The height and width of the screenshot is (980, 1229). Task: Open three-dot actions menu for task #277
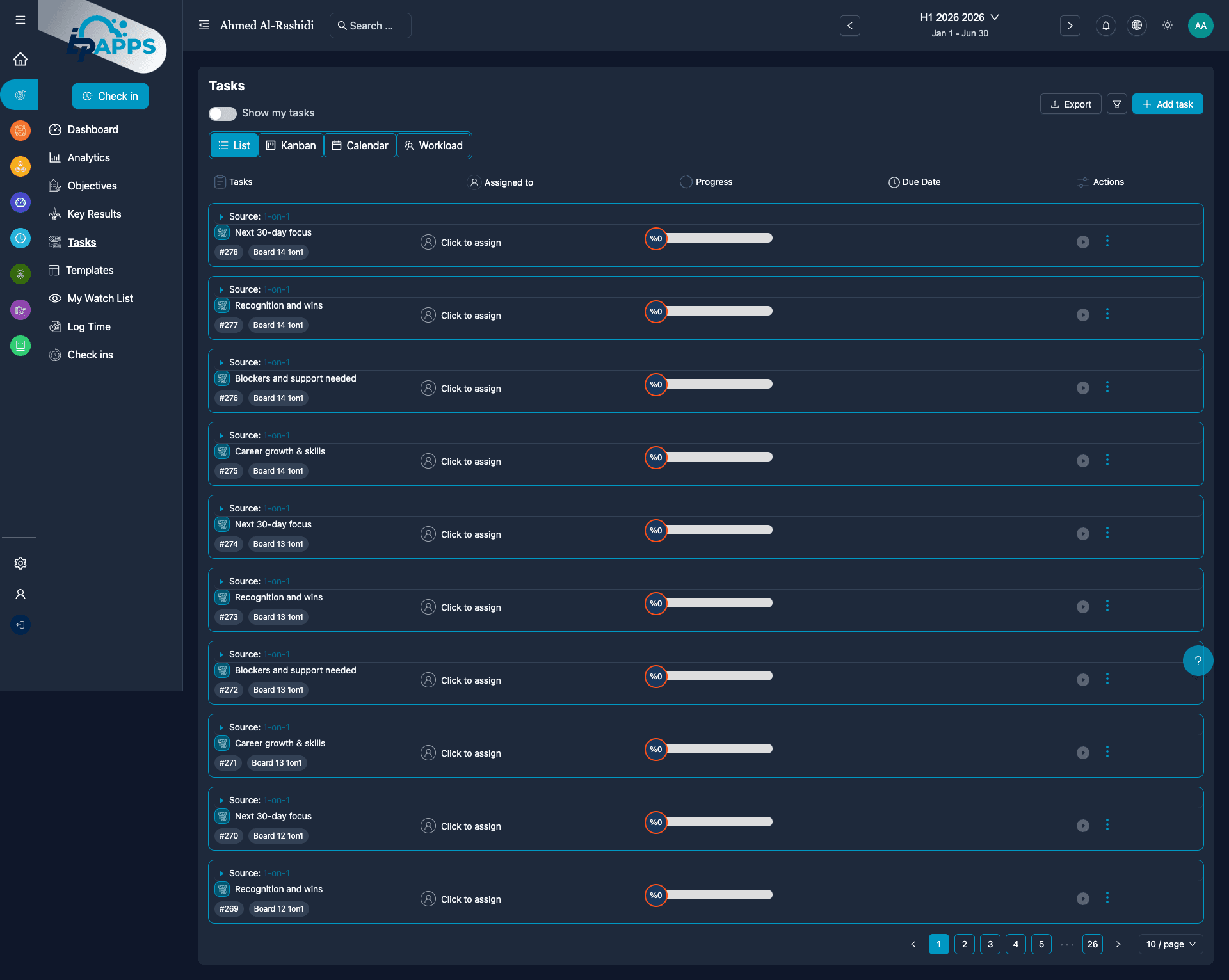1107,314
